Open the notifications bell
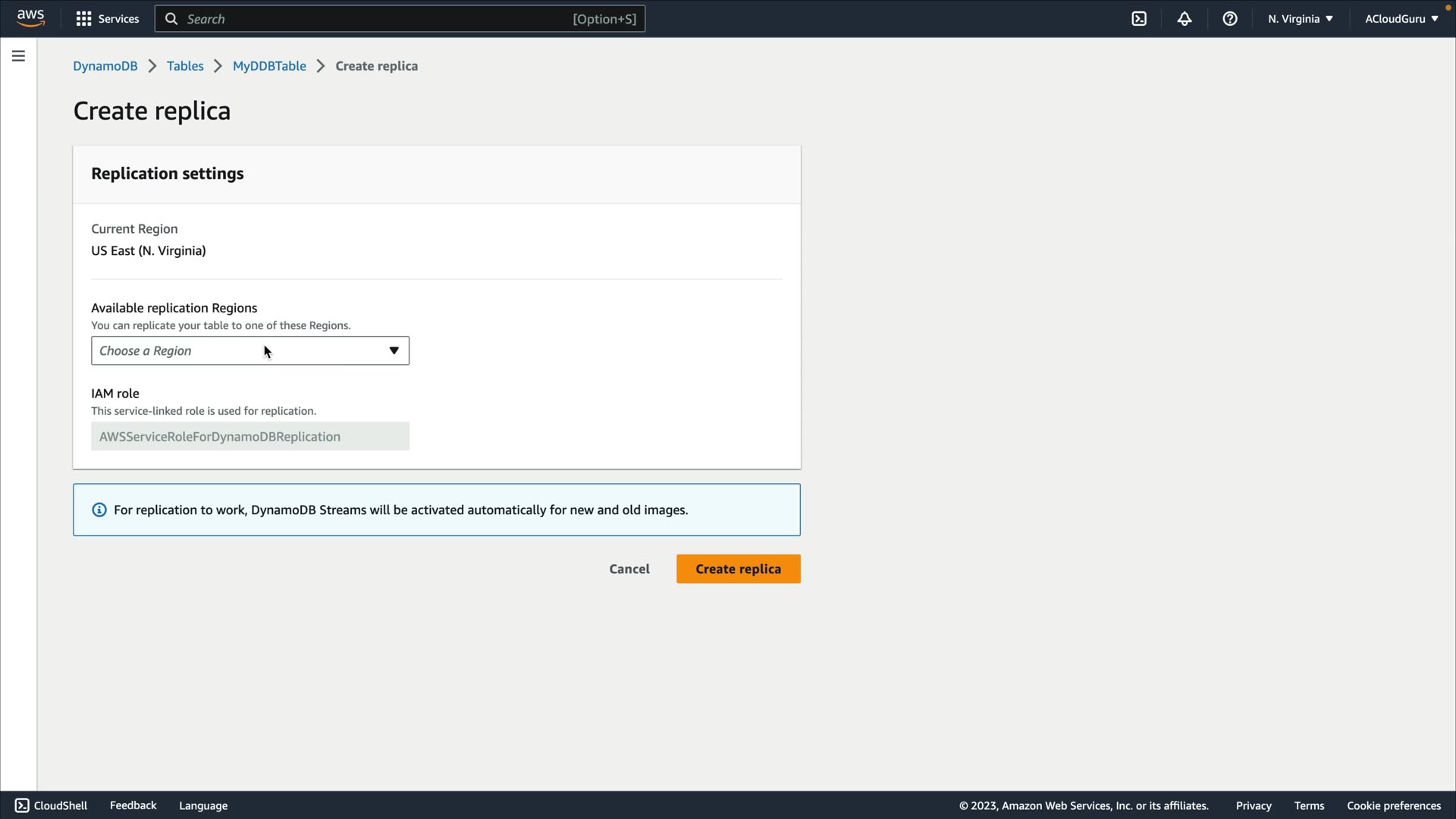Screen dimensions: 1456x819 click(1185, 19)
